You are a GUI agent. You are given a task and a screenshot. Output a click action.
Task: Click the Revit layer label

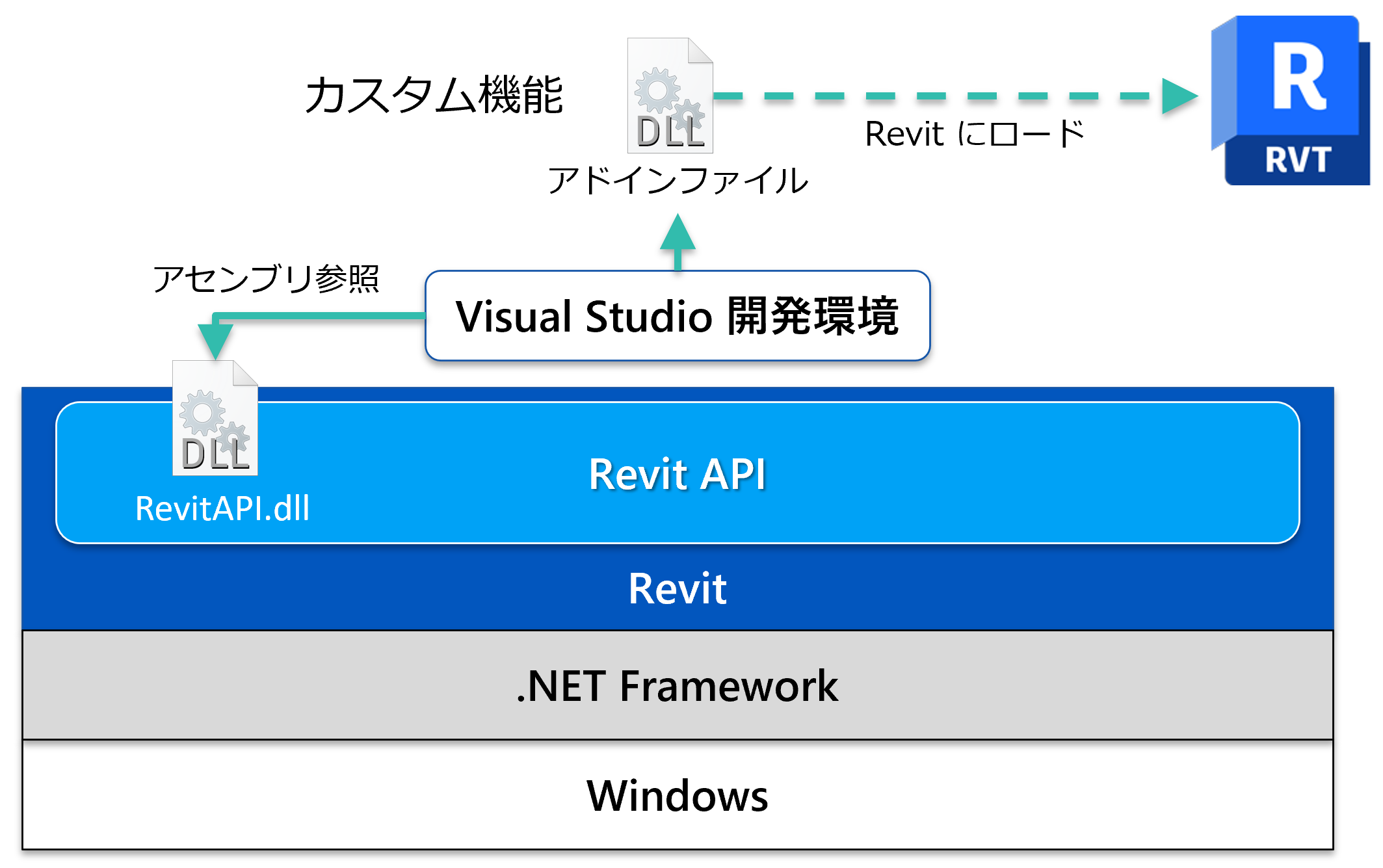point(678,588)
